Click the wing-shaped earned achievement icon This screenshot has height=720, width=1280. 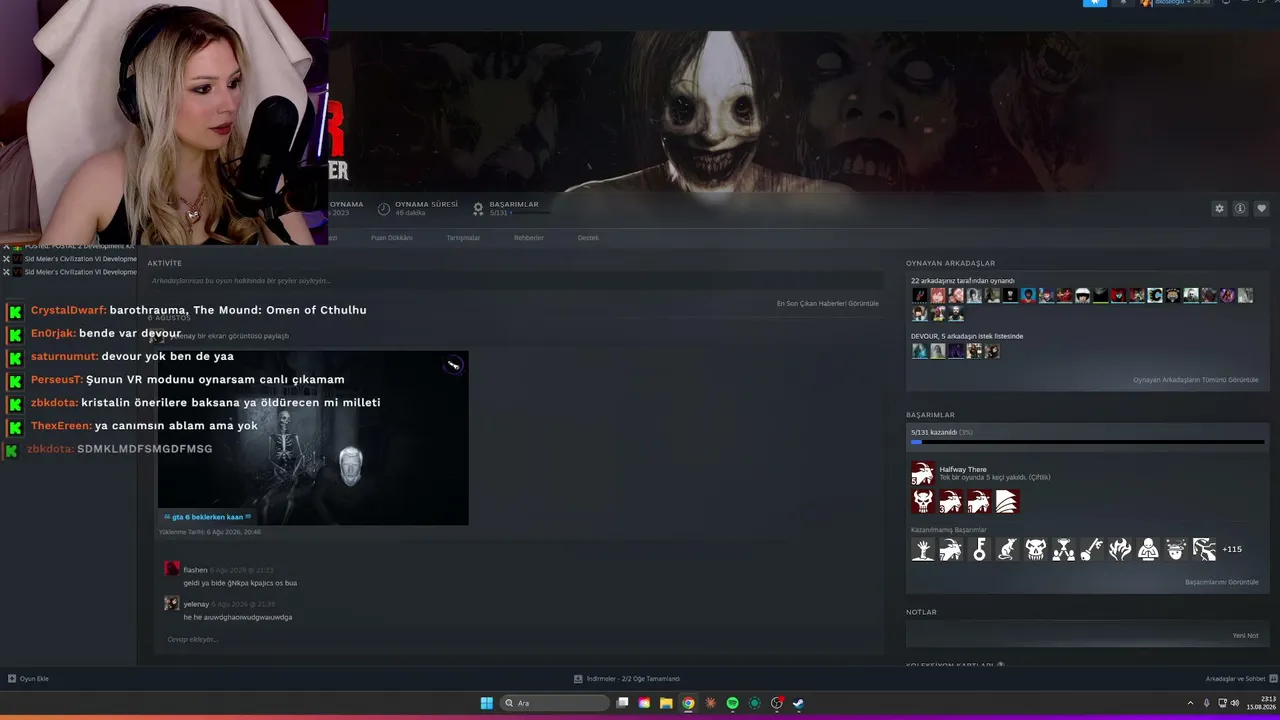pyautogui.click(x=1006, y=502)
